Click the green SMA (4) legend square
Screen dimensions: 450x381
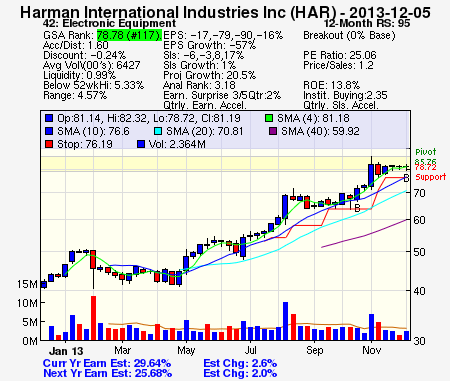pos(269,118)
